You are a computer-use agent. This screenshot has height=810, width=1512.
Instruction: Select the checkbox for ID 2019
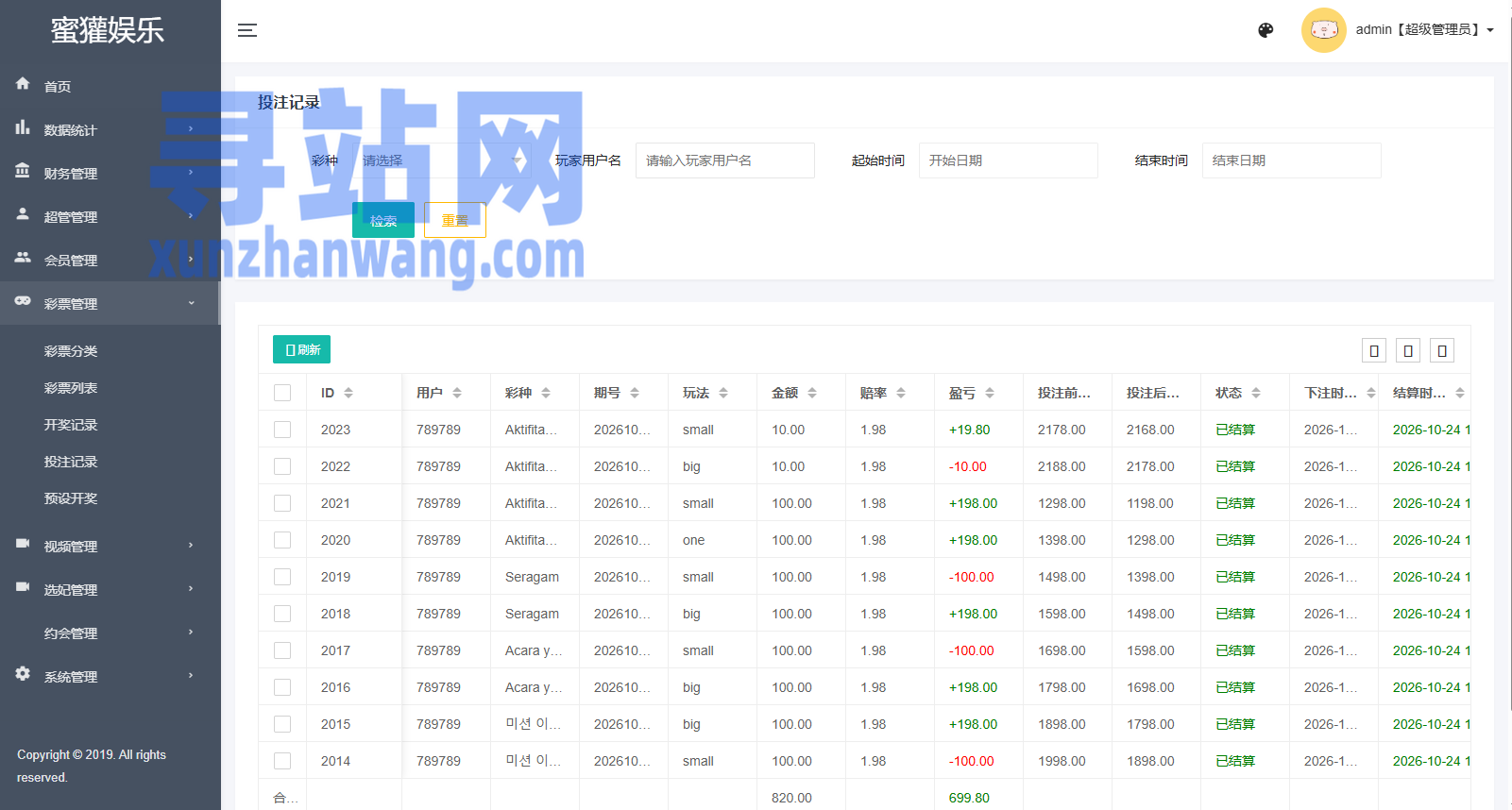pos(282,577)
